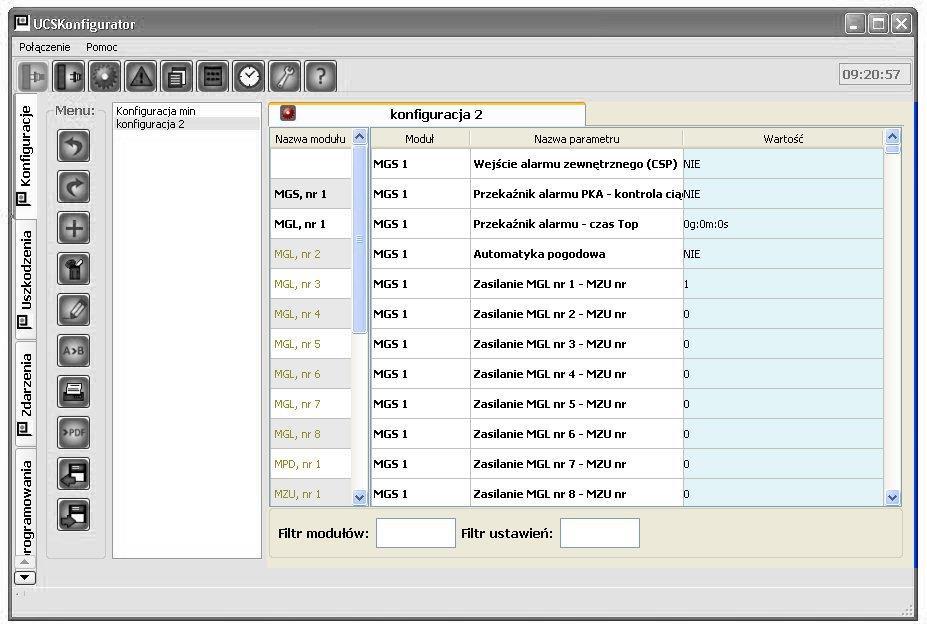Select module MGL, nr 4

(310, 314)
